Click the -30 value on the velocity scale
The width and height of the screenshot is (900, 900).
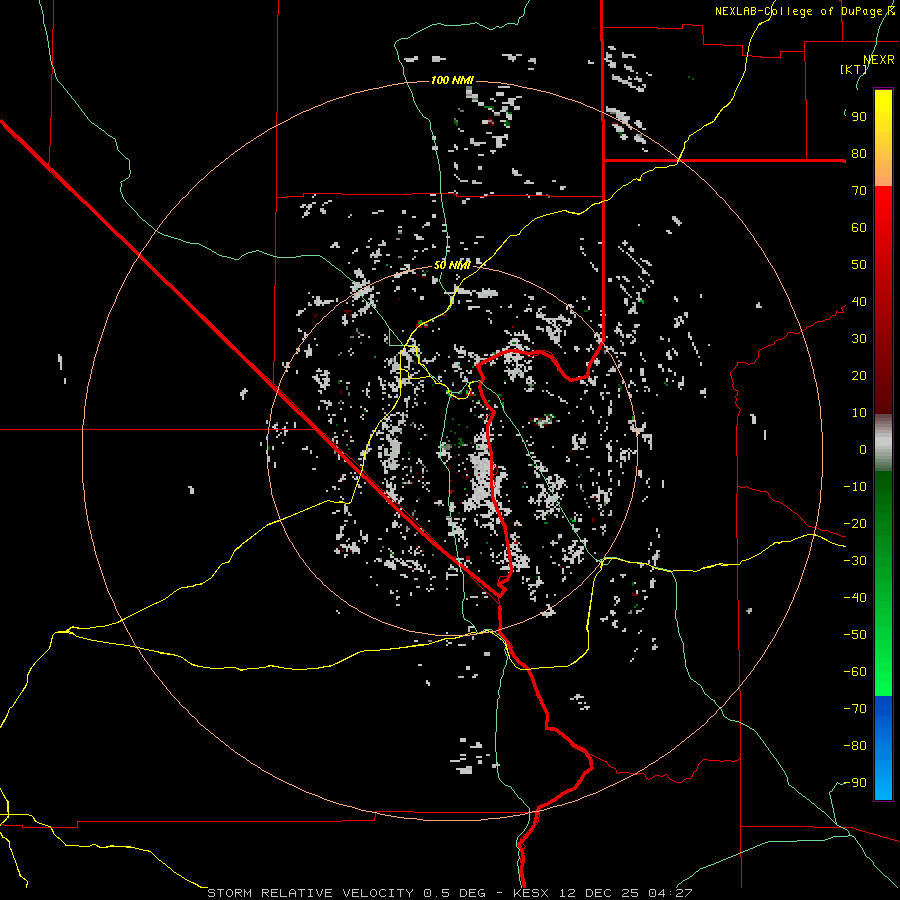coord(855,561)
